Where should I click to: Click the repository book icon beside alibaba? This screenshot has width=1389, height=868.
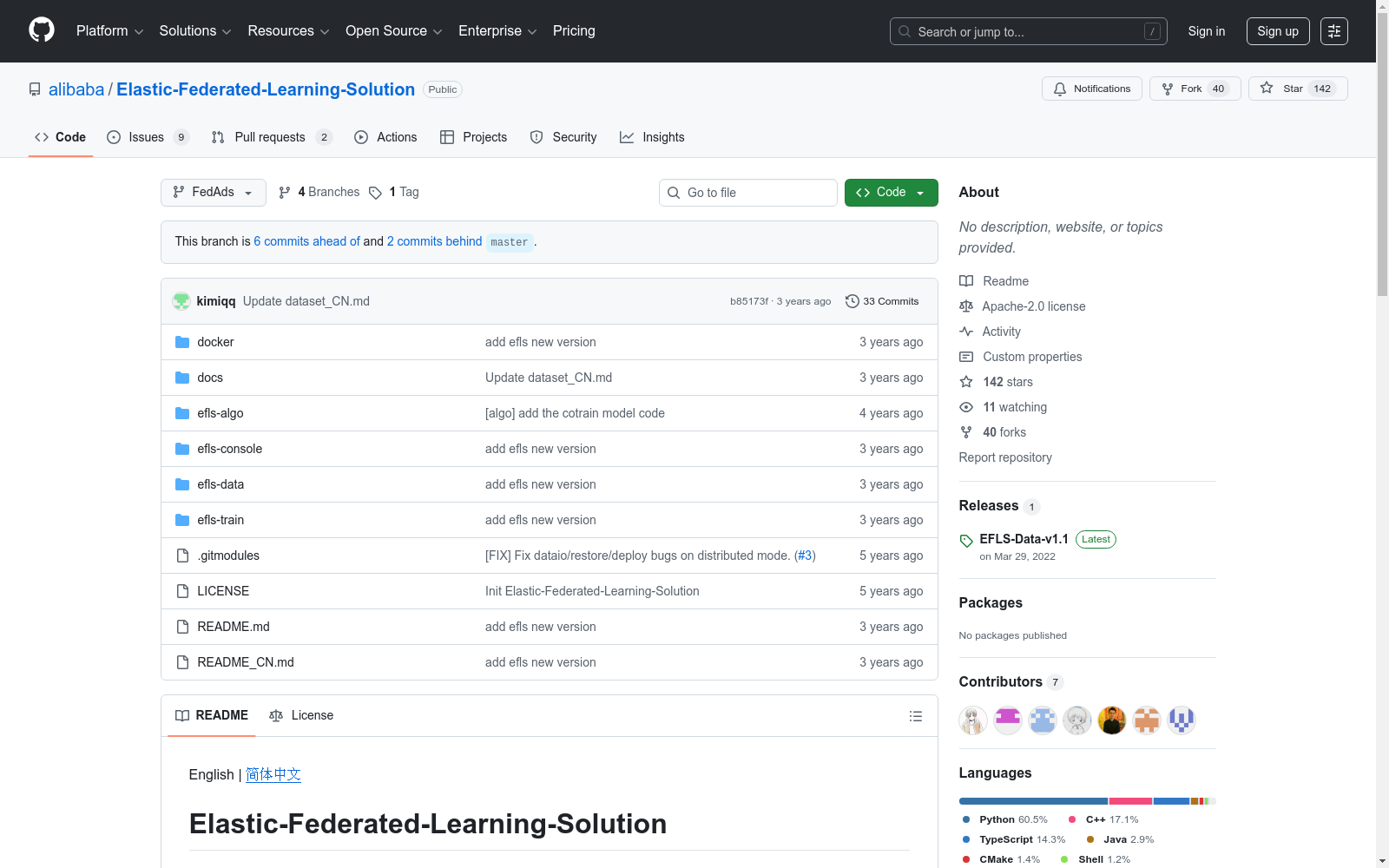coord(35,89)
